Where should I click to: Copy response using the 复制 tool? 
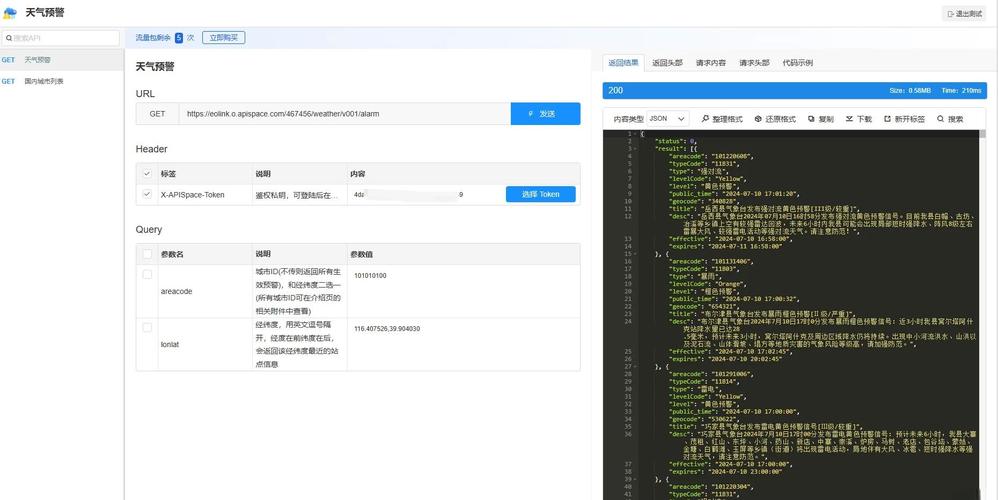(x=820, y=119)
